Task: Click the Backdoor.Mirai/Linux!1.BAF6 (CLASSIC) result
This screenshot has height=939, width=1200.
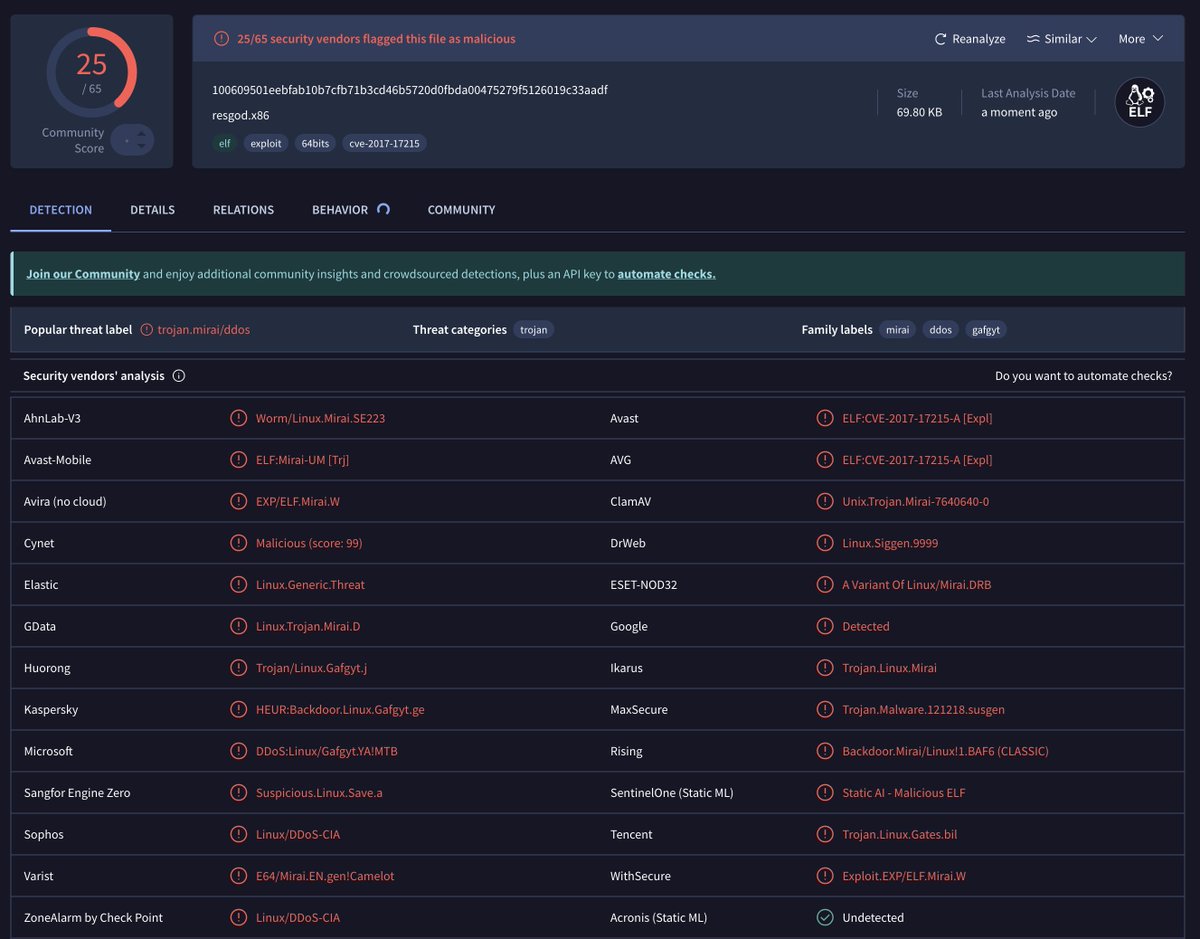Action: point(946,751)
